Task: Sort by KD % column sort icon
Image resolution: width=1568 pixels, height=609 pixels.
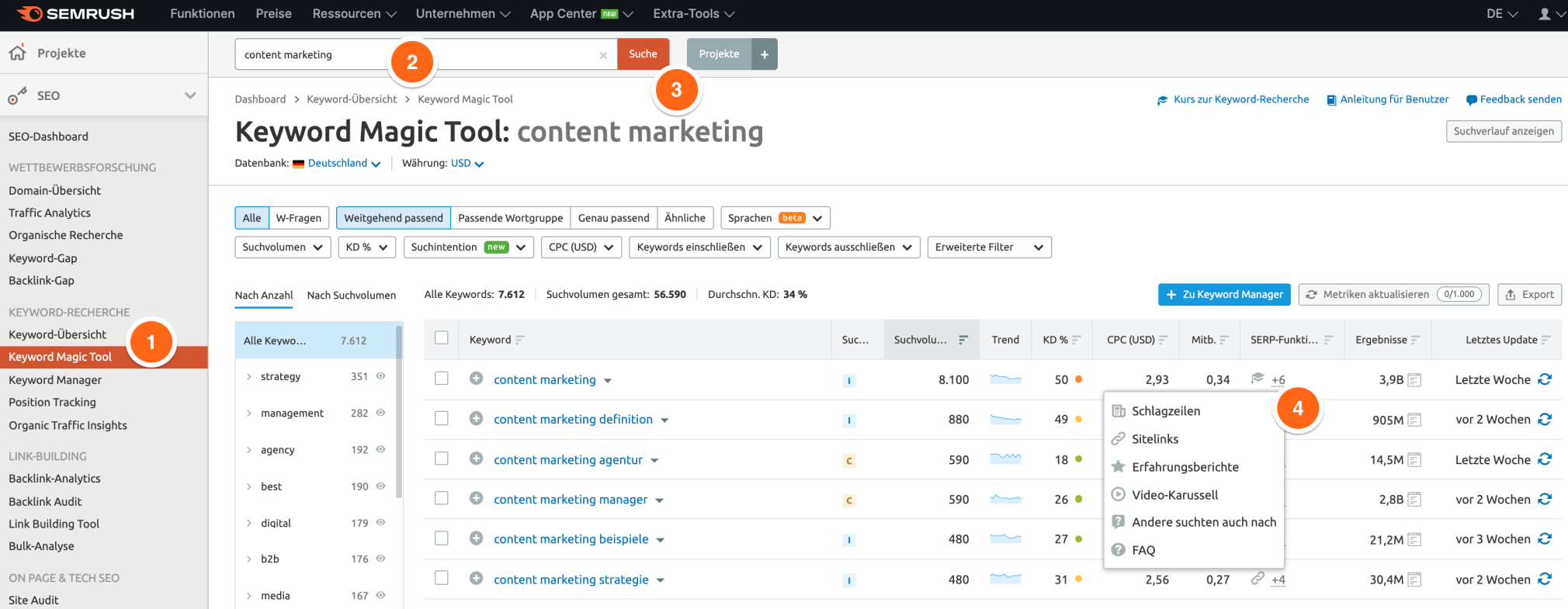Action: [x=1077, y=340]
